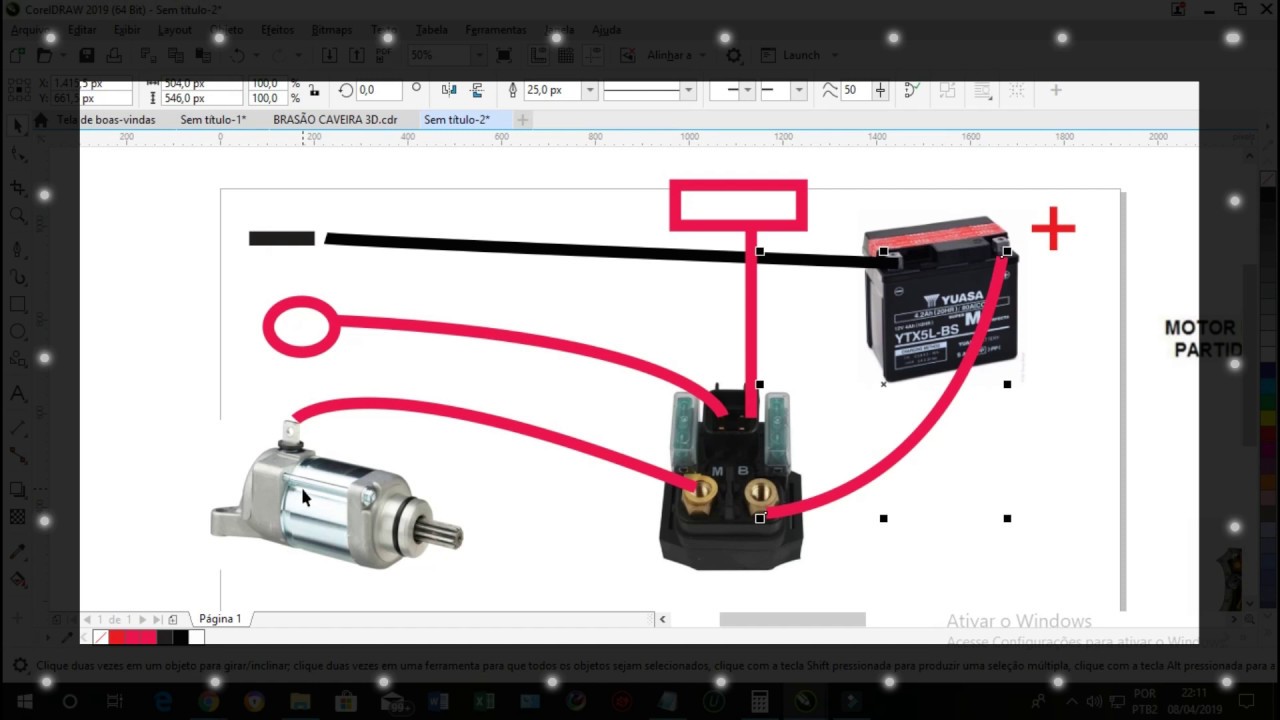Open the Bitmaps menu

pos(331,30)
